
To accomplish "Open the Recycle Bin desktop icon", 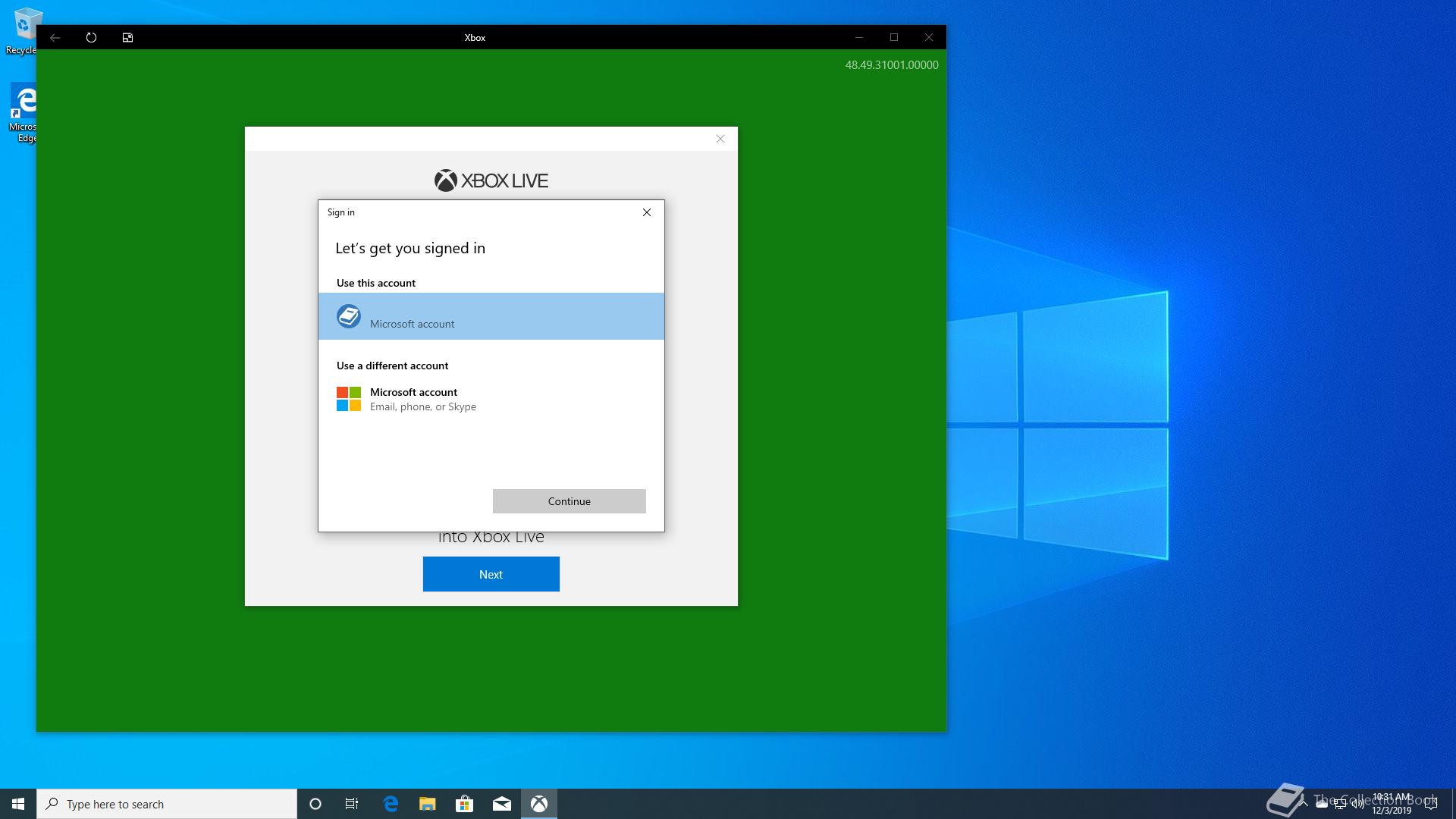I will (23, 30).
